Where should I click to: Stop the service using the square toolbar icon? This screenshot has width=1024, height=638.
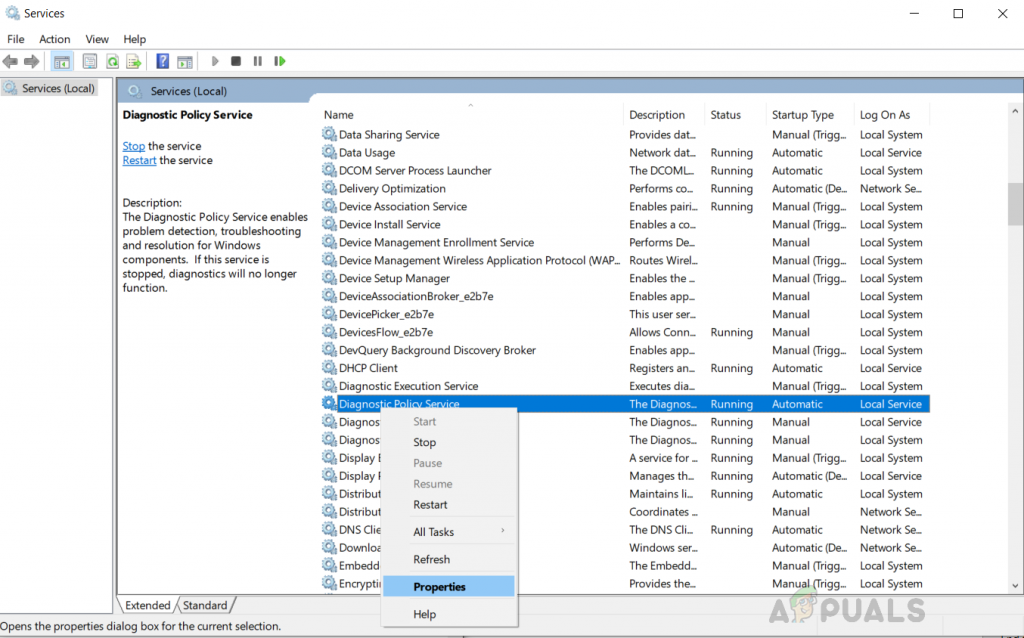click(235, 61)
